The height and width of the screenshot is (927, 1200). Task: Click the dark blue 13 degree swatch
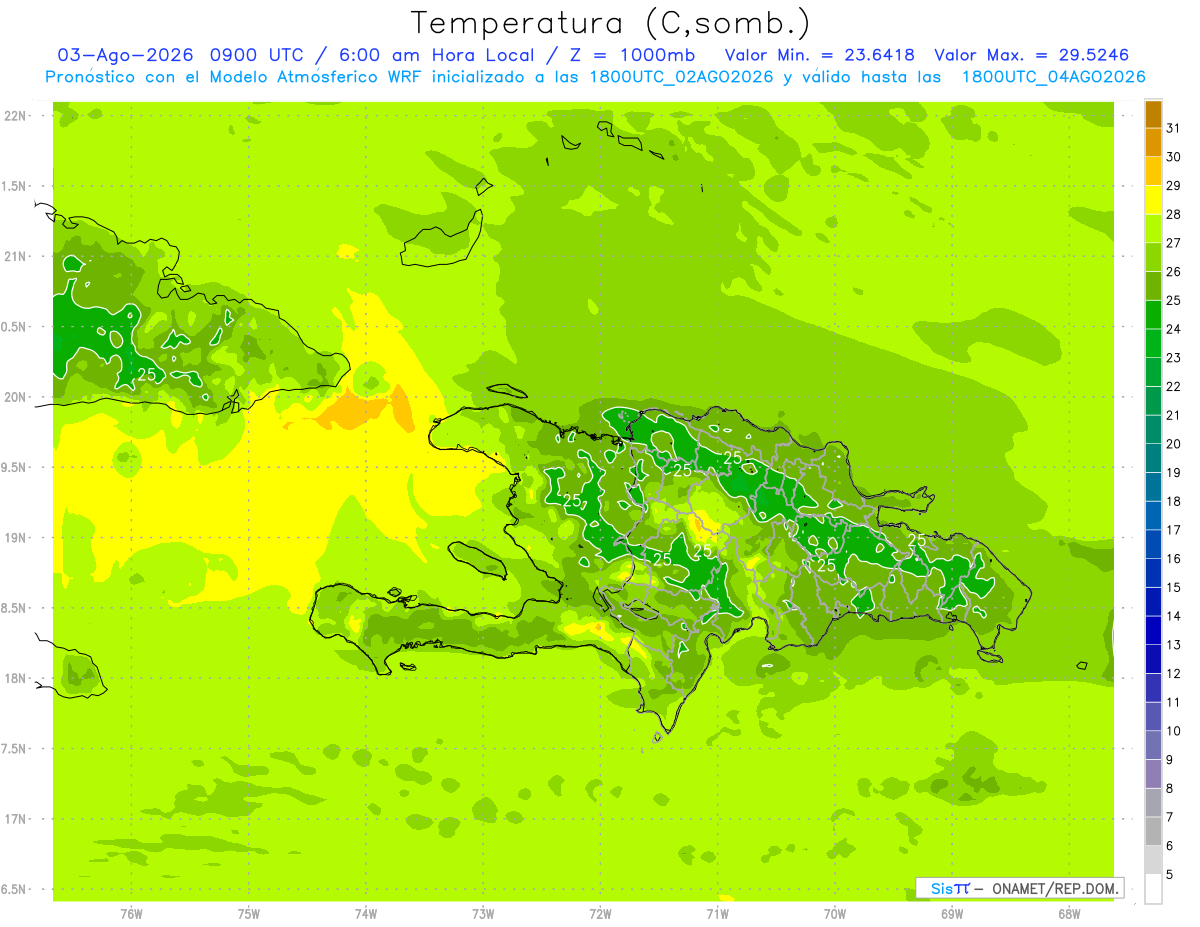(1153, 631)
